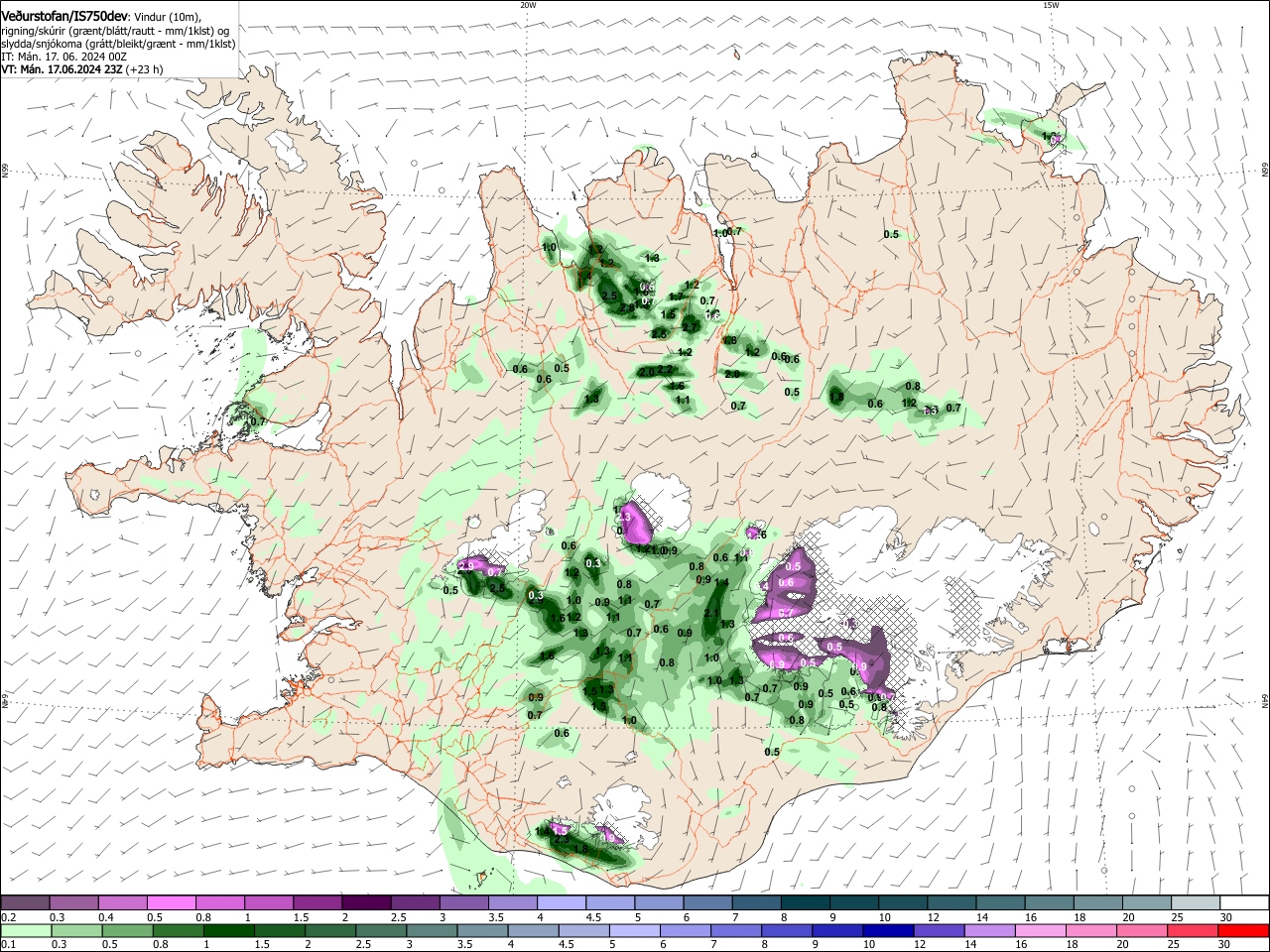Click the 0.8 value in the north-central rain band
Viewport: 1270px width, 952px height.
click(913, 386)
